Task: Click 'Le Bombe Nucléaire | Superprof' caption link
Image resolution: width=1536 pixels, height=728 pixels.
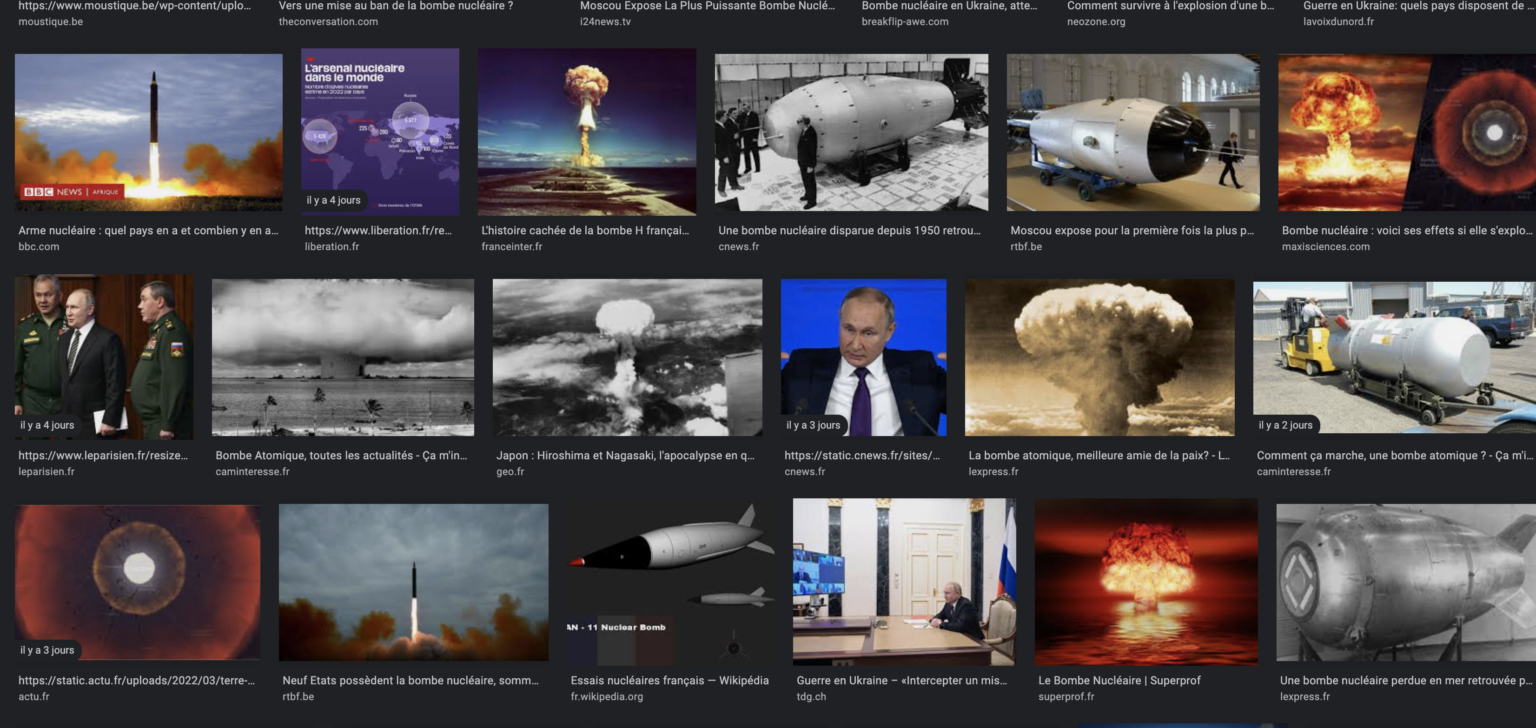Action: coord(1119,681)
